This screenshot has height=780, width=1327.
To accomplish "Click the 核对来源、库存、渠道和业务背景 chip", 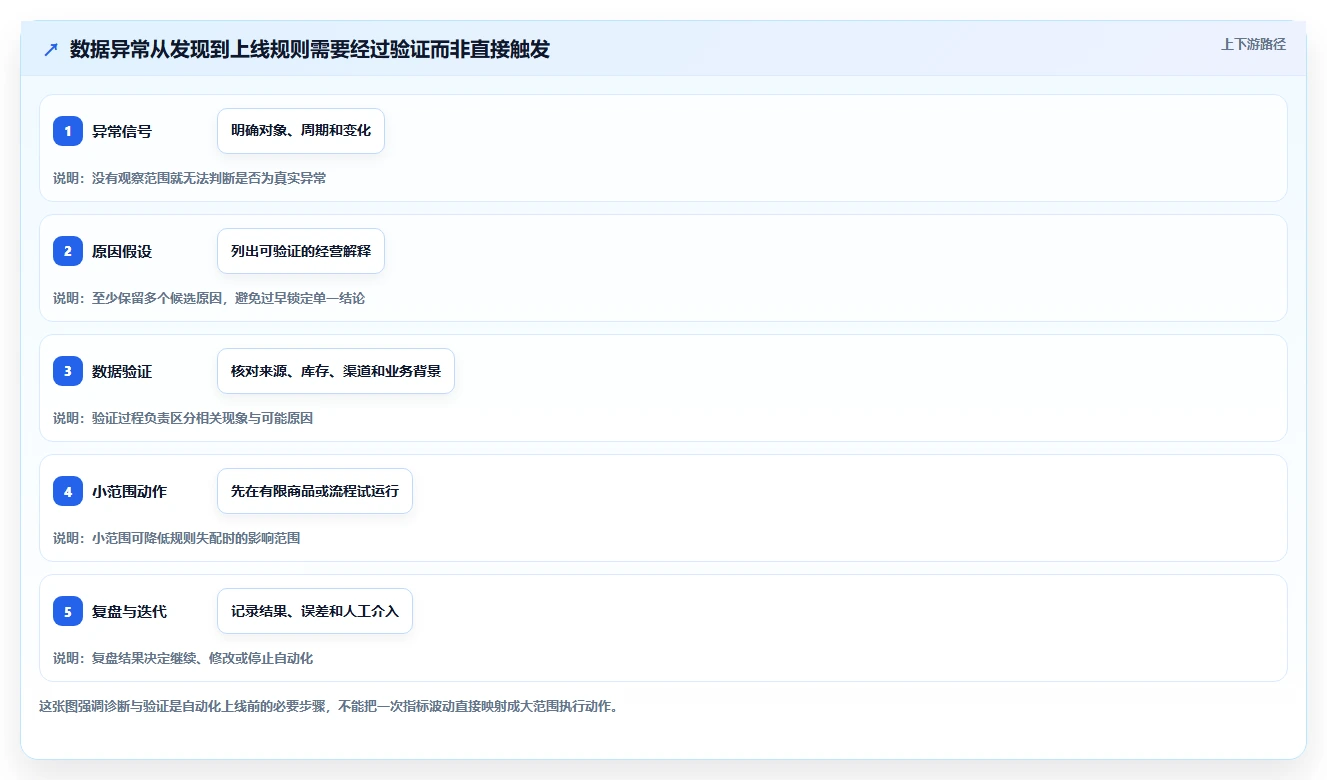I will click(x=336, y=371).
